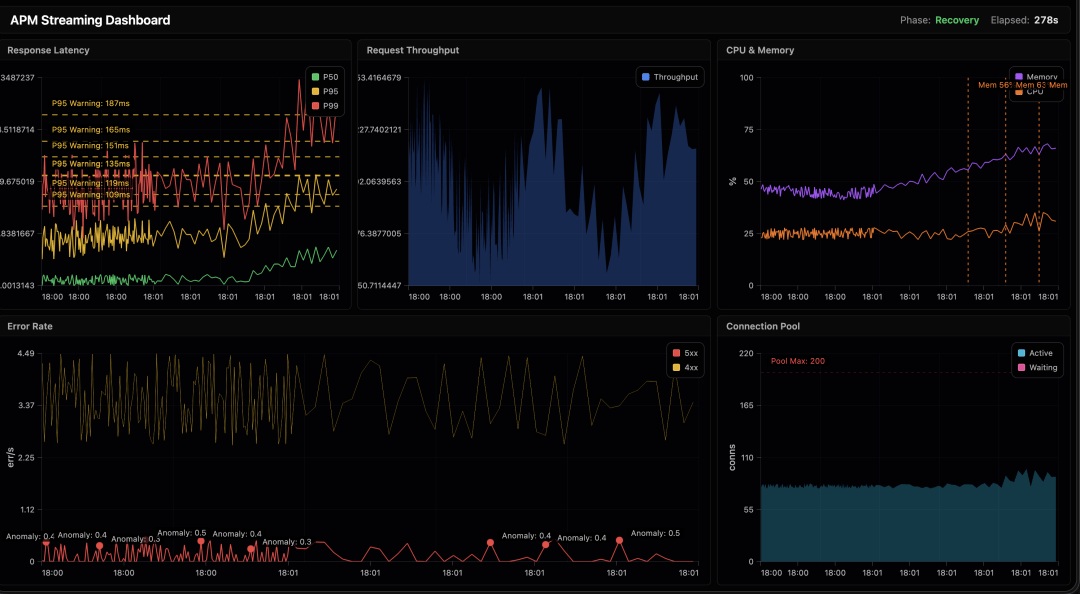Select the Request Throughput panel title
The height and width of the screenshot is (594, 1080).
413,50
